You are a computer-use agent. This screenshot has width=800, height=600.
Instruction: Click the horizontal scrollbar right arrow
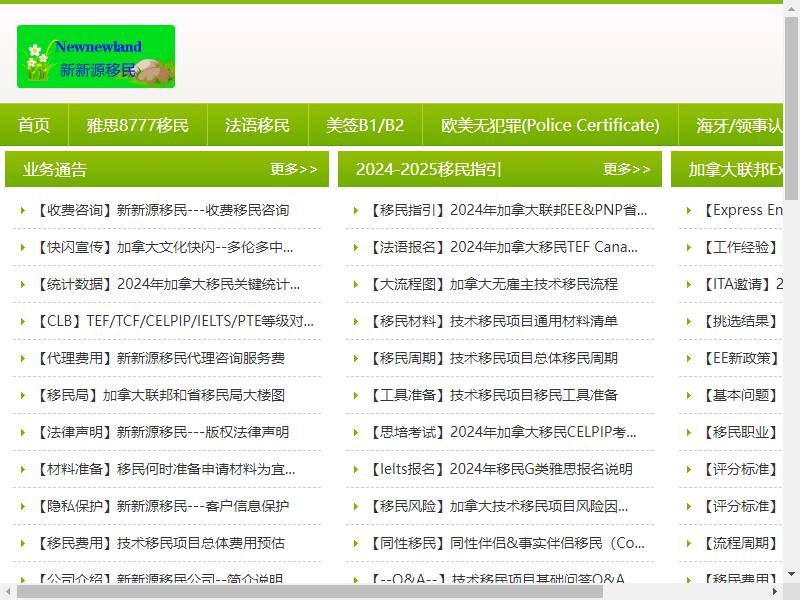coord(774,592)
